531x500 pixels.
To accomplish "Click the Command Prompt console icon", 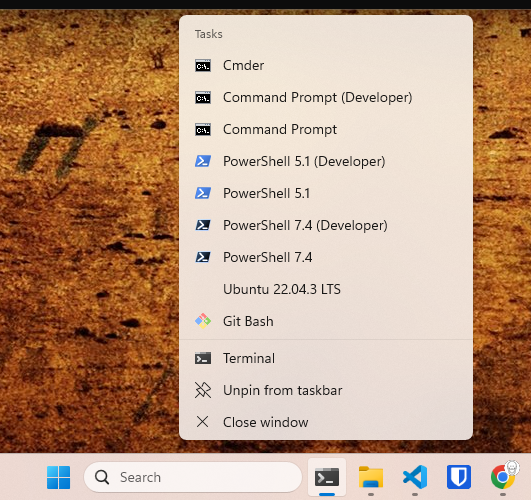I will coord(203,129).
